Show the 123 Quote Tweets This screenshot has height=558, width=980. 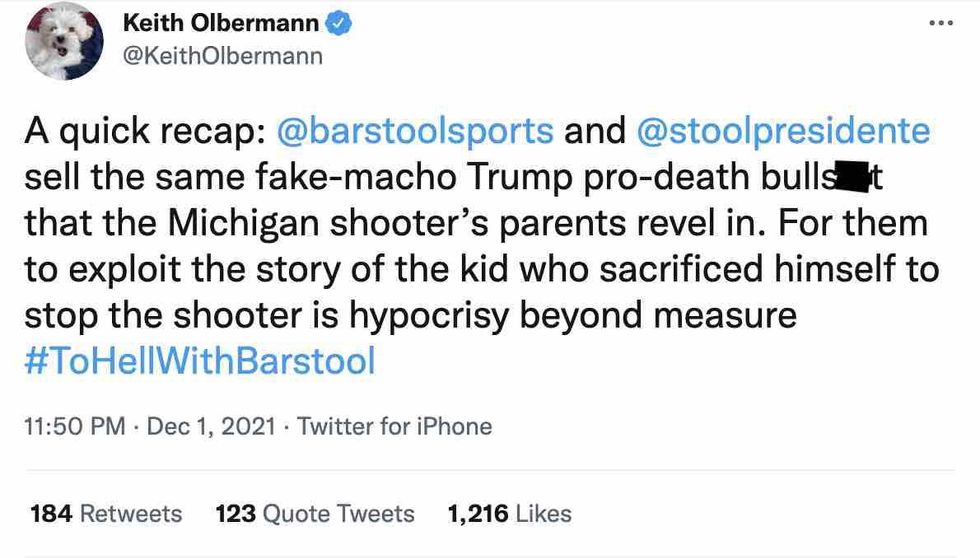[x=315, y=514]
